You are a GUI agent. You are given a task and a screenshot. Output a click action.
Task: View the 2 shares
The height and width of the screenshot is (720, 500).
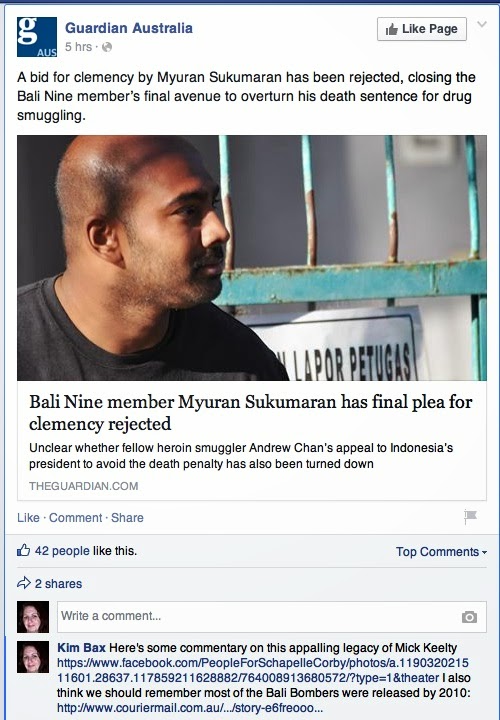58,584
